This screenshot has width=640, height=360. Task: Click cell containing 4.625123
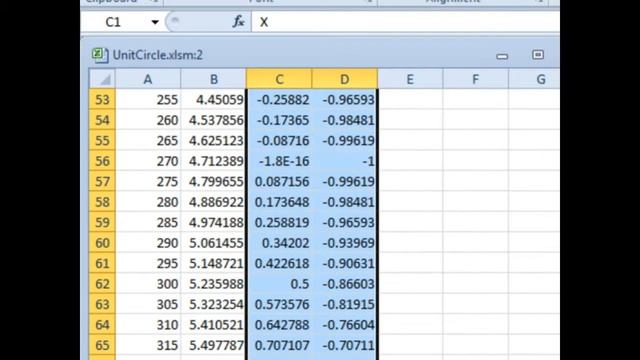point(213,140)
